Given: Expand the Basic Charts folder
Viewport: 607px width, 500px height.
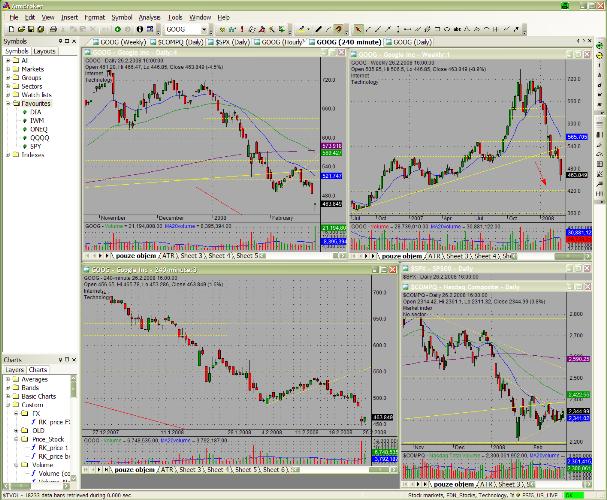Looking at the screenshot, I should [8, 396].
